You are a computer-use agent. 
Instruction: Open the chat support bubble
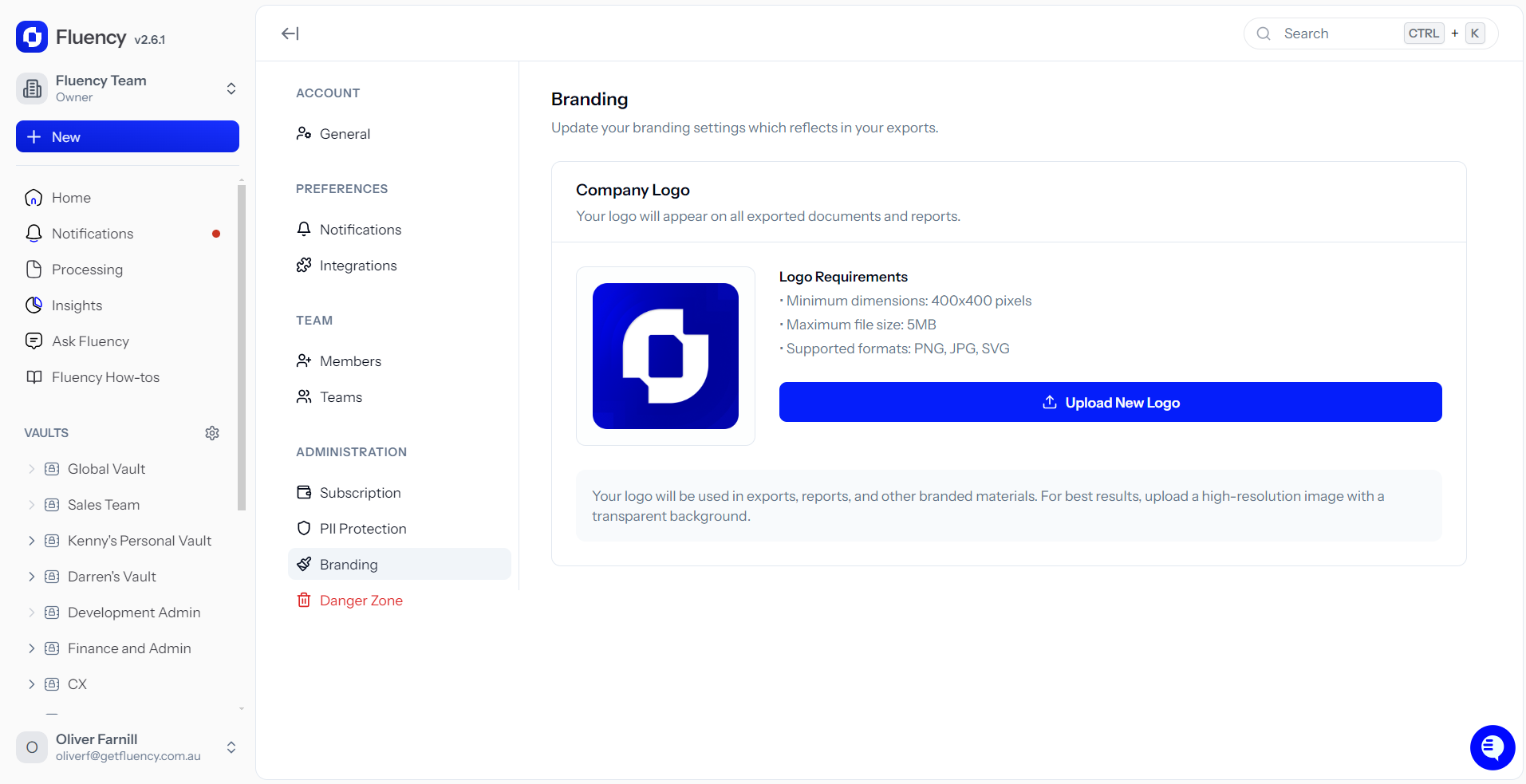click(x=1492, y=747)
